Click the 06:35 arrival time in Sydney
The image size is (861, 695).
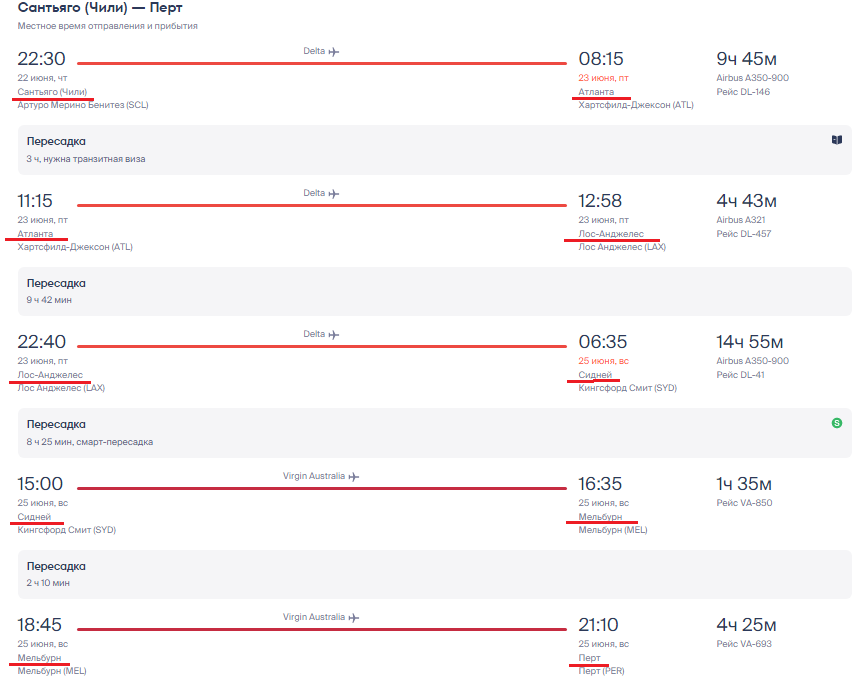pyautogui.click(x=601, y=342)
